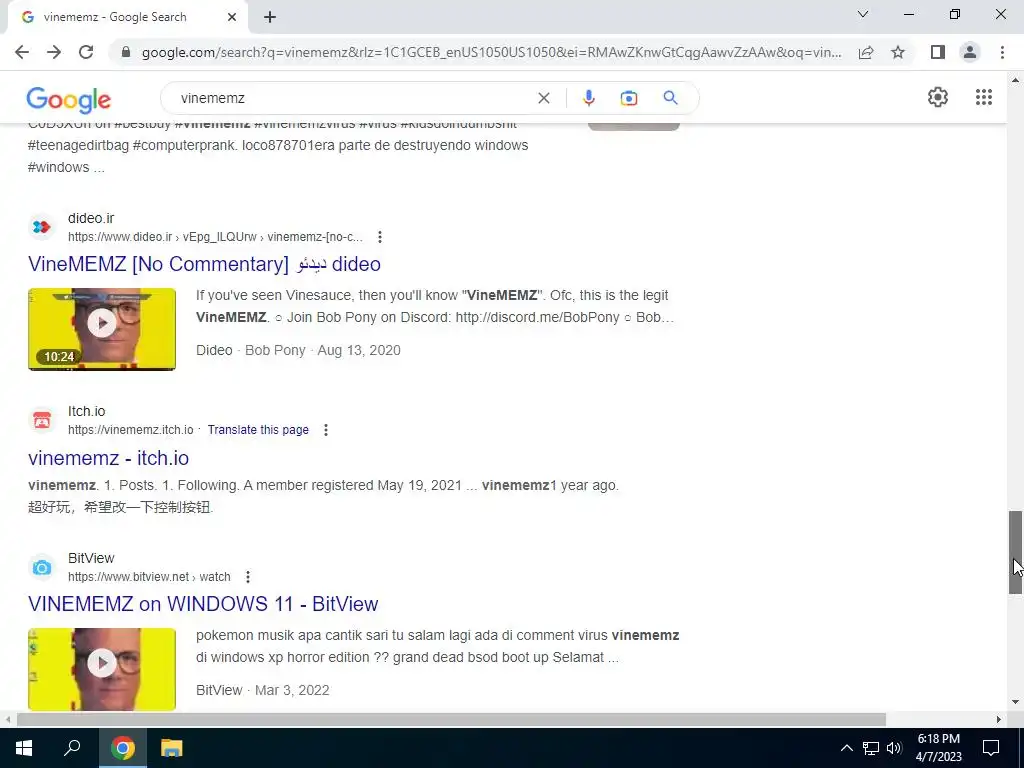Open Chrome's three-dot menu

click(1002, 52)
